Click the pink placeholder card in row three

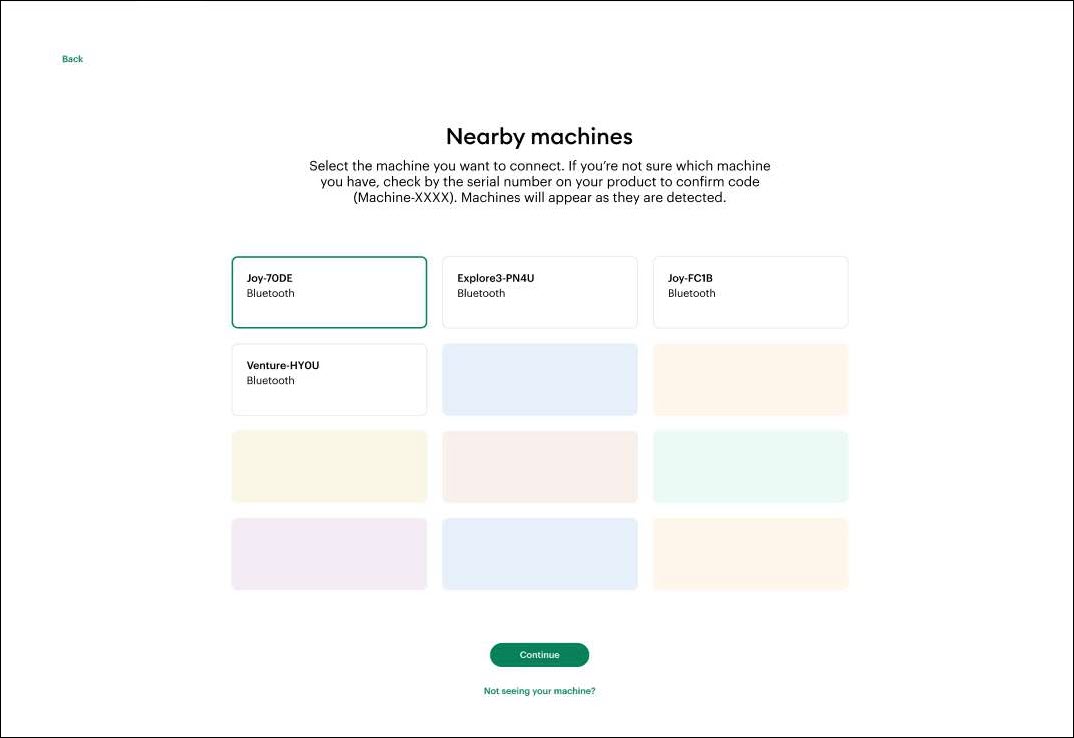(539, 466)
